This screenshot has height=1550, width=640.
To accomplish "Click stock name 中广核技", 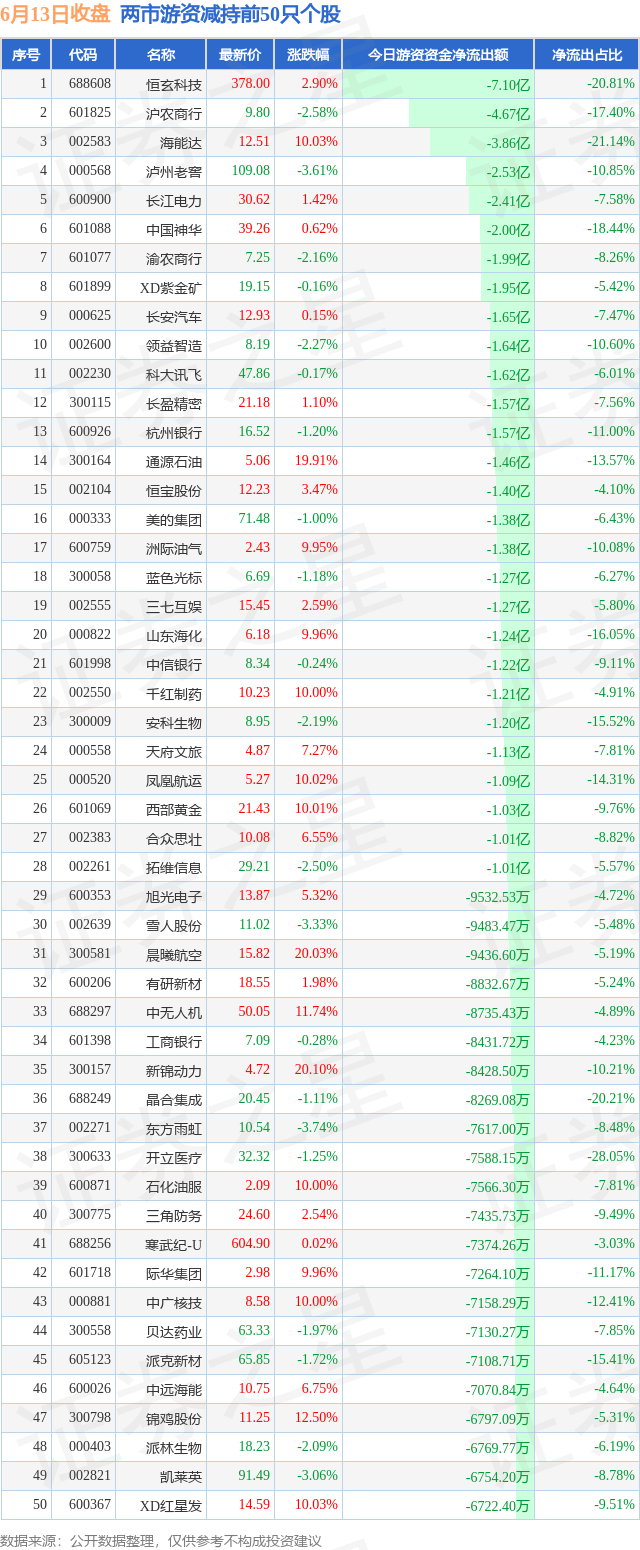I will click(x=174, y=1302).
